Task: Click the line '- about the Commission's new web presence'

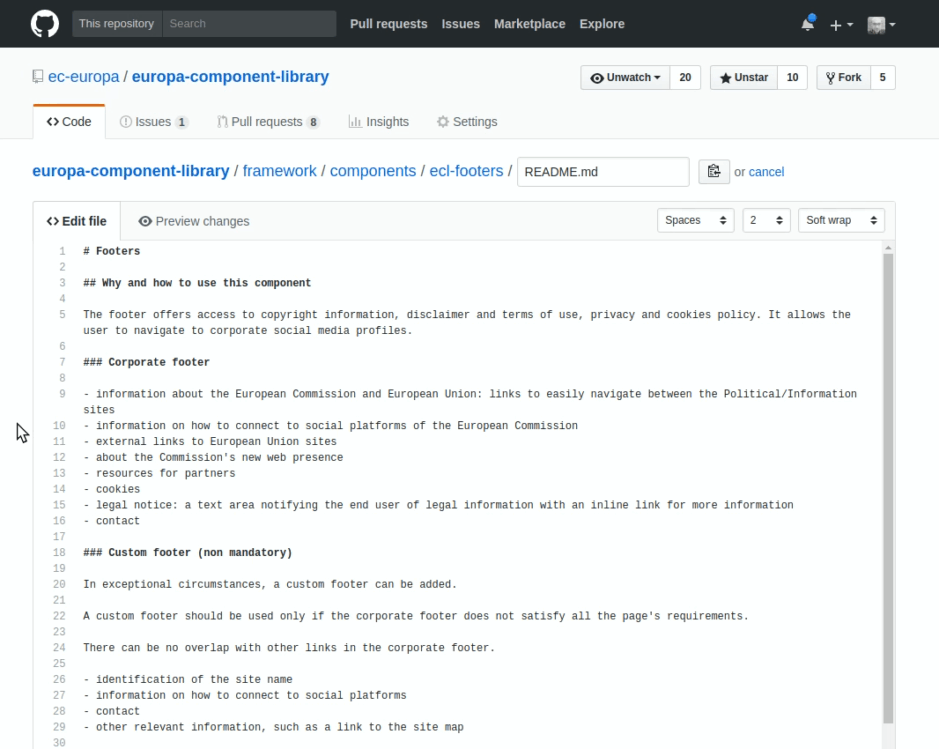Action: [x=213, y=457]
